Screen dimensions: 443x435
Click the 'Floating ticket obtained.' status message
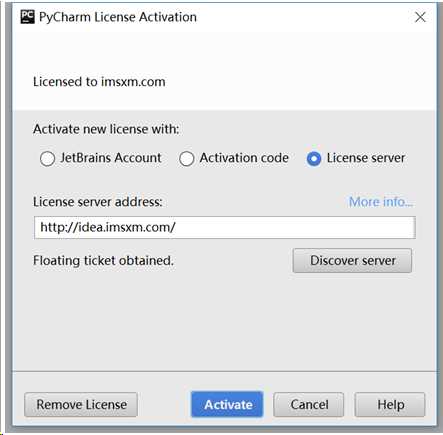103,261
